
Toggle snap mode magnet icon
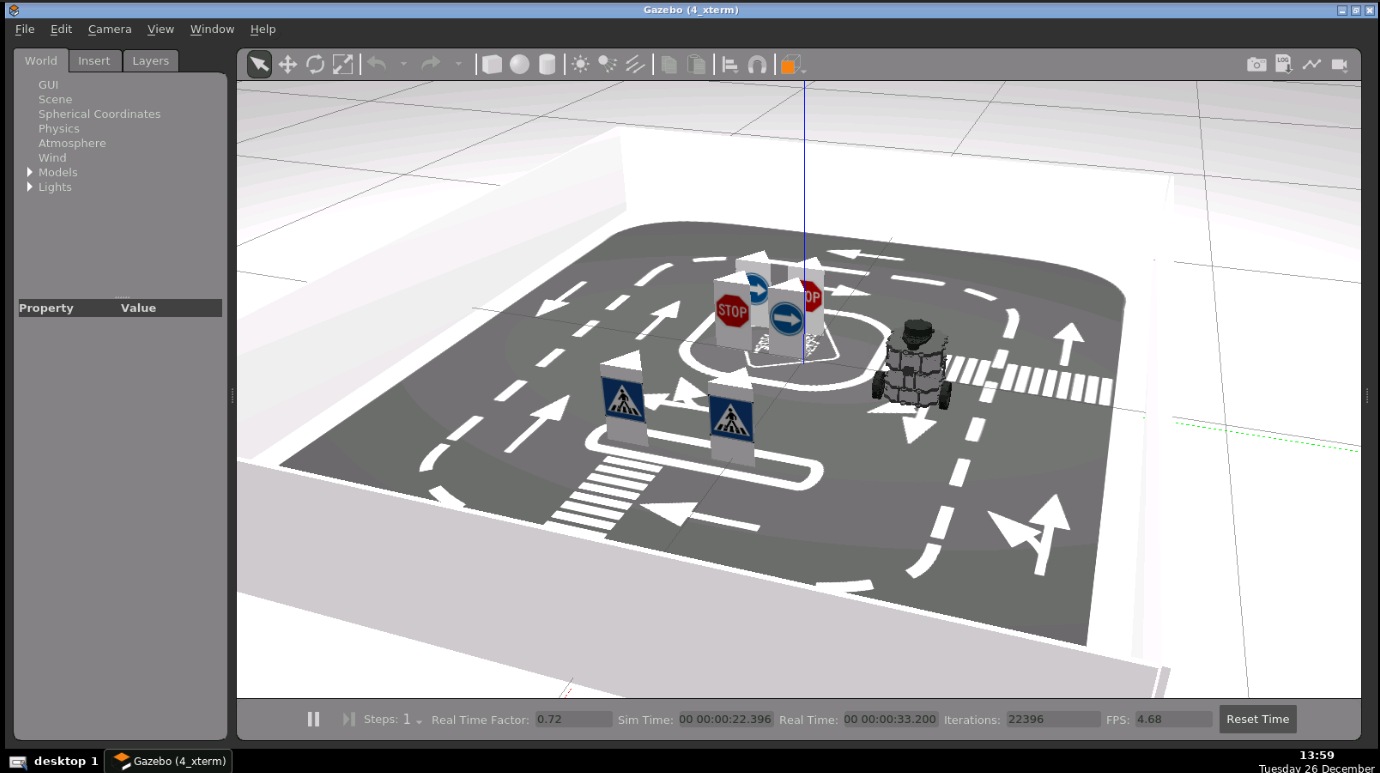pyautogui.click(x=758, y=65)
